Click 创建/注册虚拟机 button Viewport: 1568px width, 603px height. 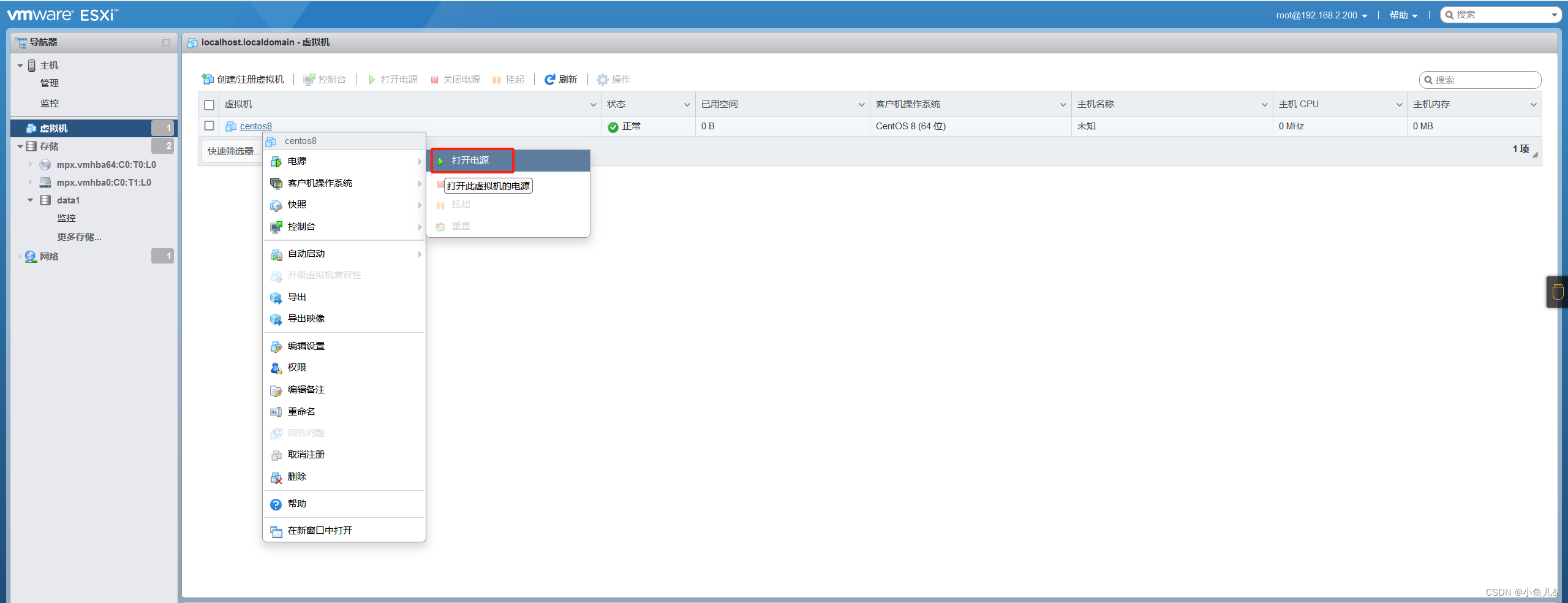coord(243,80)
